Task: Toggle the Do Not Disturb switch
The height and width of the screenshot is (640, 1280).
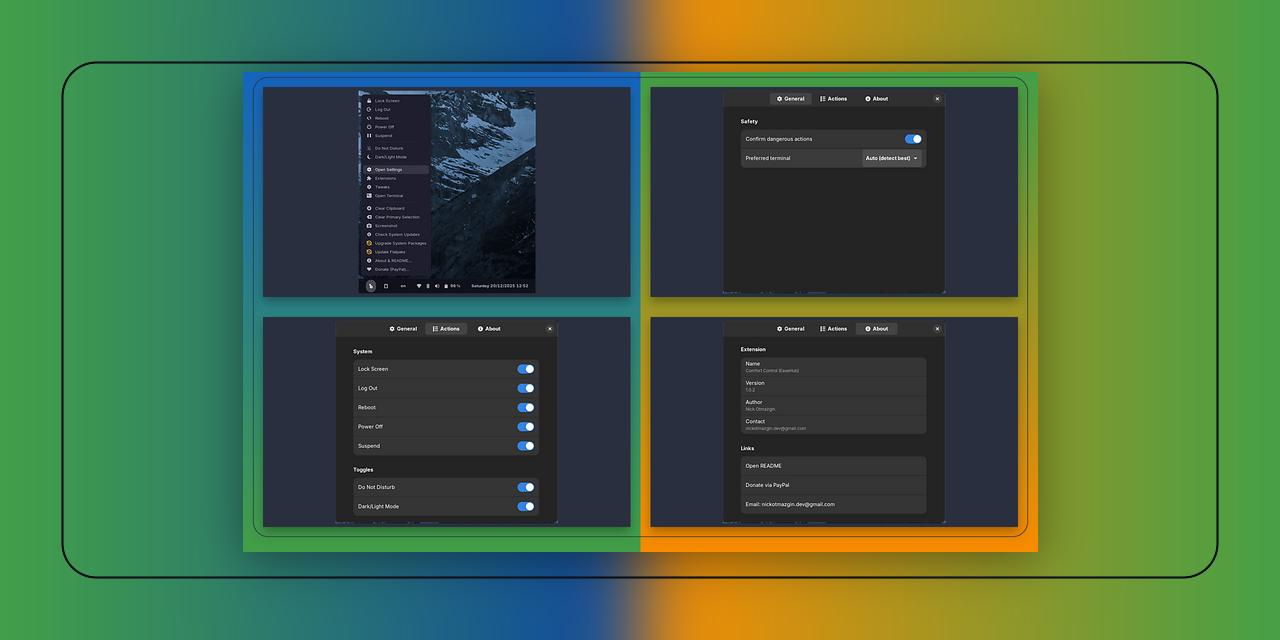Action: 525,487
